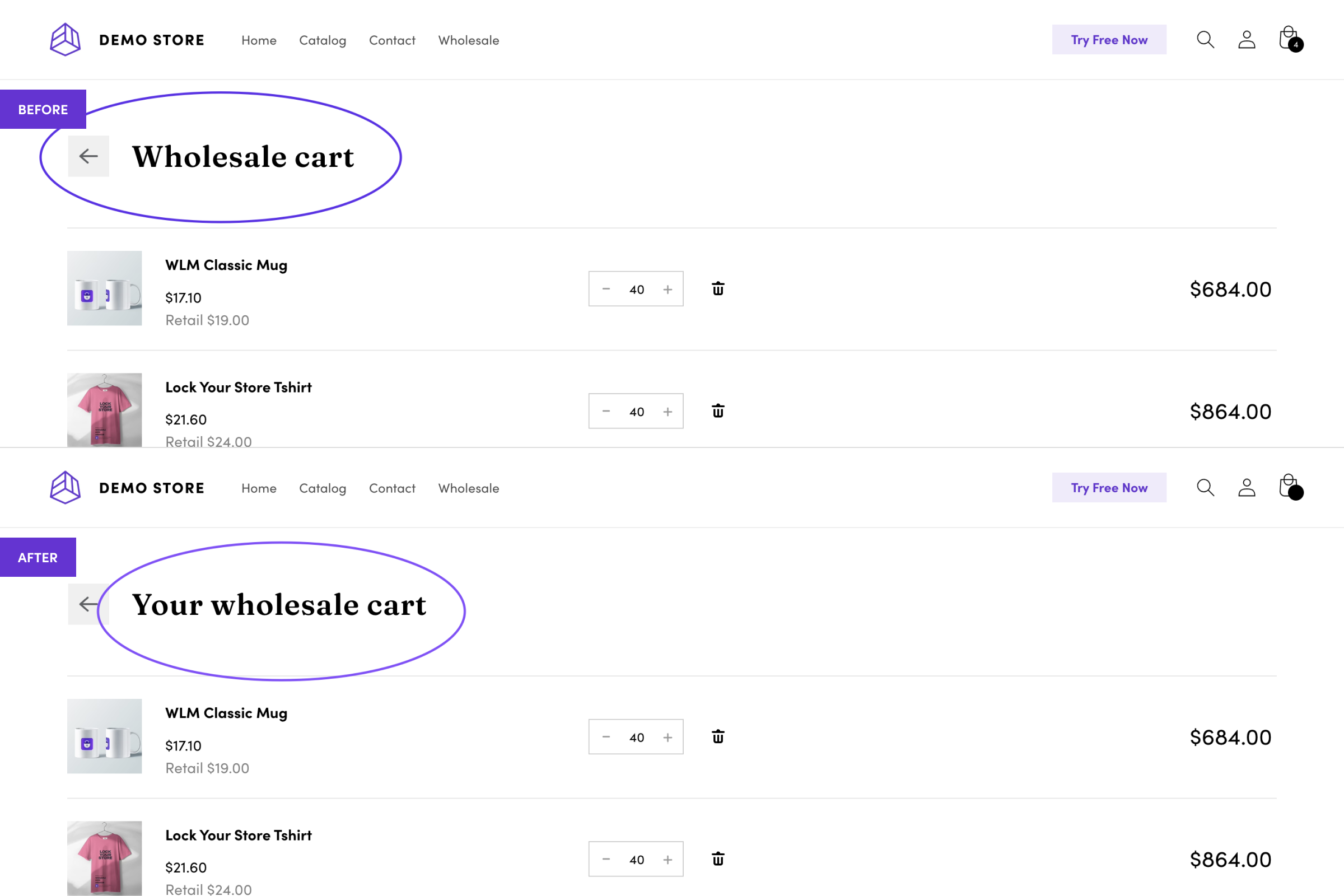Delete WLM Classic Mug in the Before cart
This screenshot has width=1344, height=896.
718,288
